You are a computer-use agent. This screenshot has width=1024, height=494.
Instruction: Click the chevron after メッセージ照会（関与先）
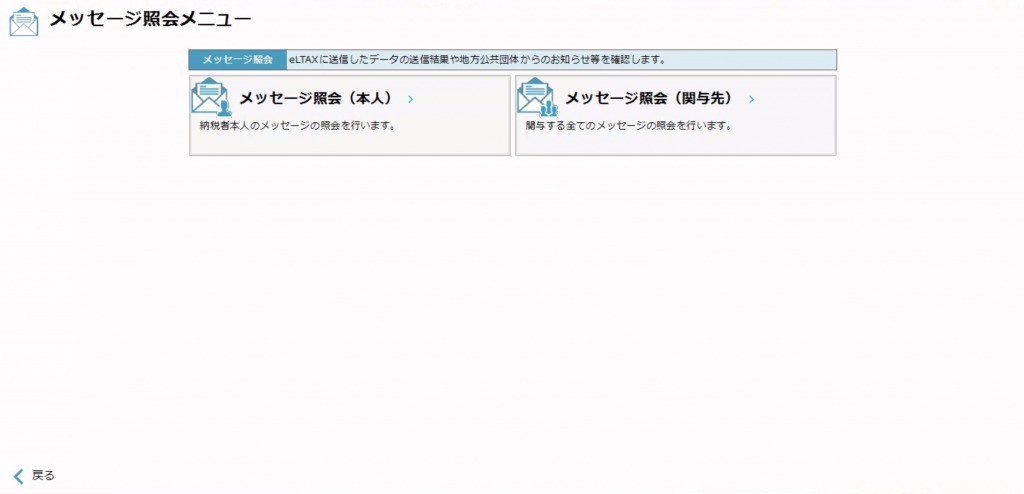pos(751,99)
